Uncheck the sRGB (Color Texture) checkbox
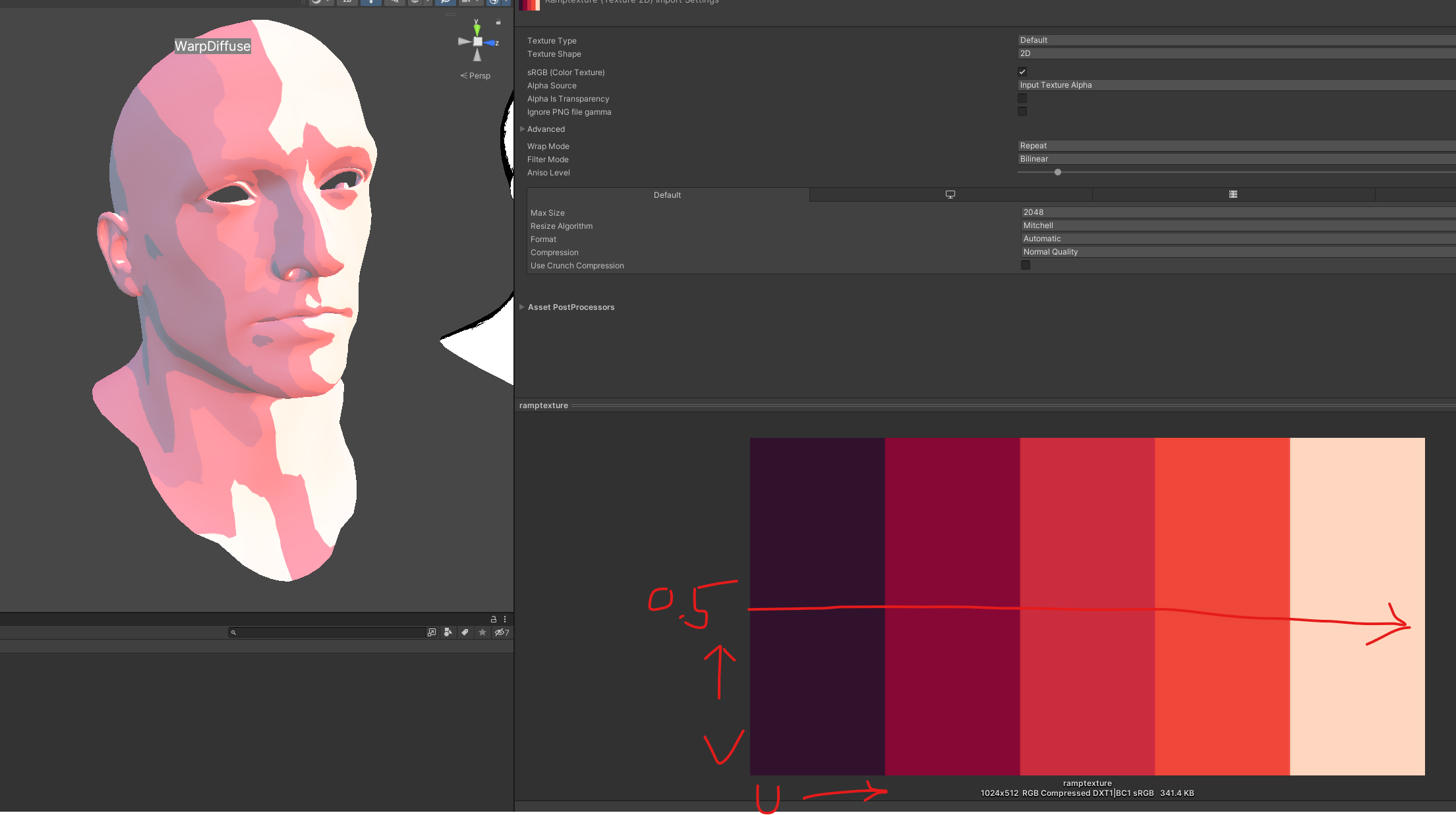1456x815 pixels. [1022, 72]
